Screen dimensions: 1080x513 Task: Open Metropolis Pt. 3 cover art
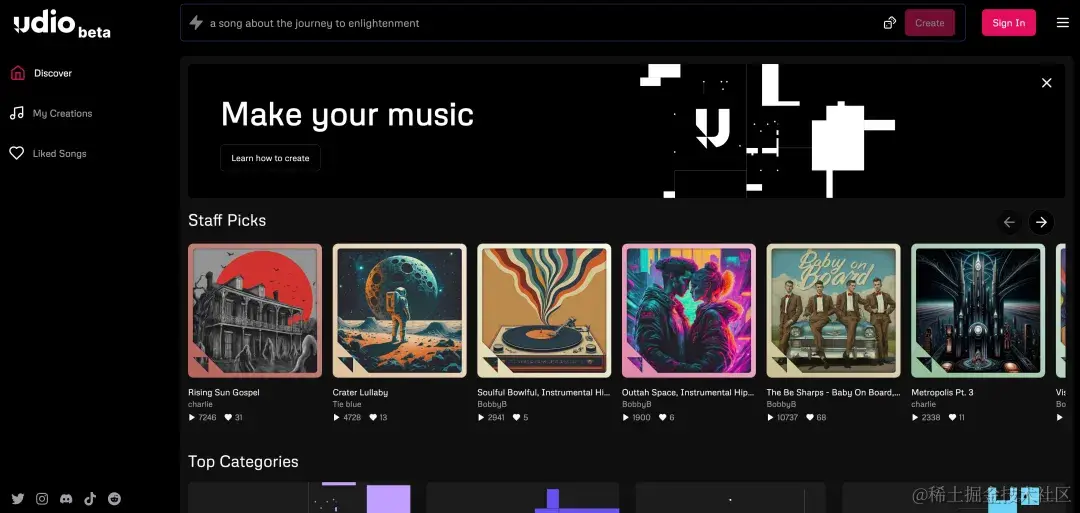(978, 311)
